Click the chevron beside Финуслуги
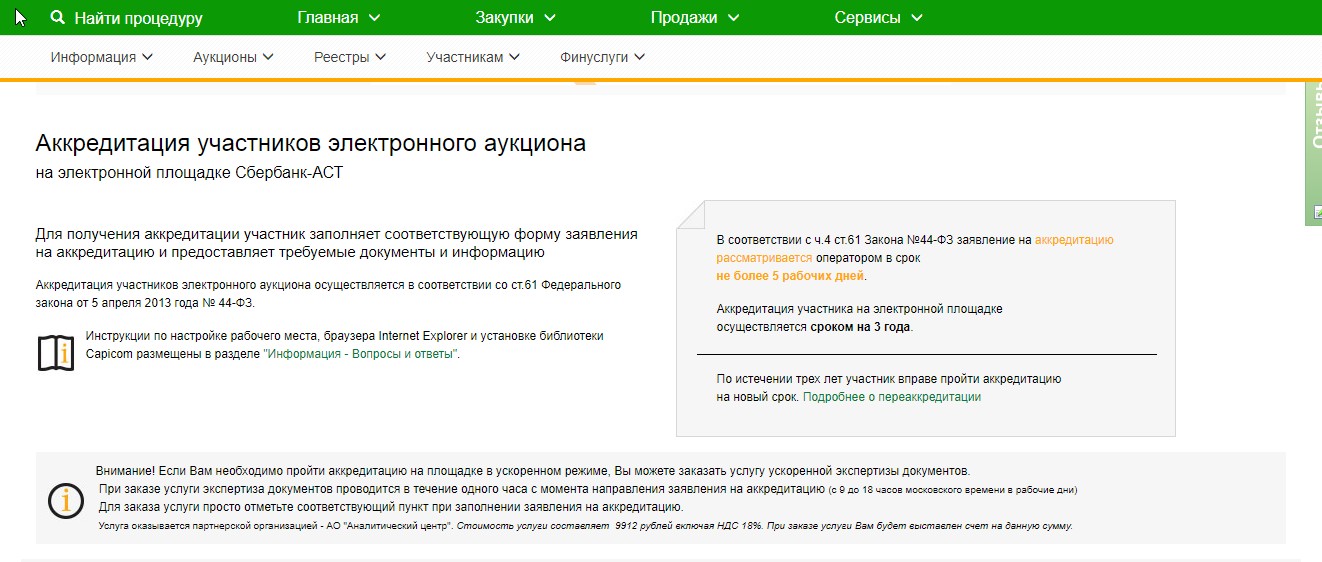The image size is (1322, 562). pyautogui.click(x=639, y=57)
